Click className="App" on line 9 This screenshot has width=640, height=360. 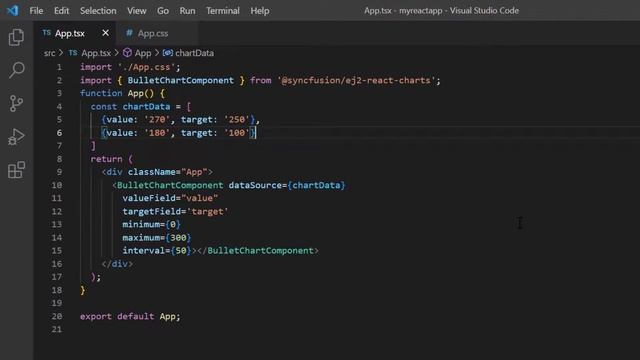[x=167, y=172]
